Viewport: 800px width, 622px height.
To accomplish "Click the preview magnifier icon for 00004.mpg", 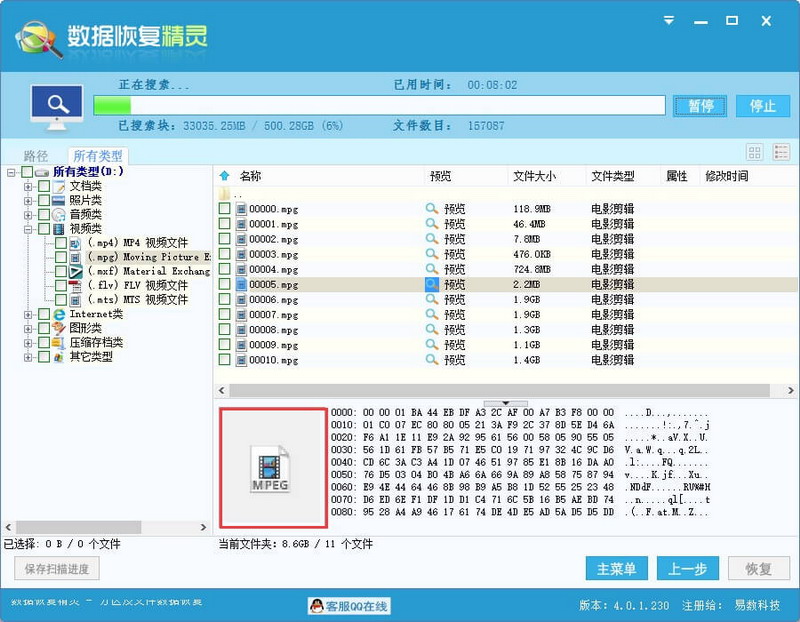I will coord(432,269).
